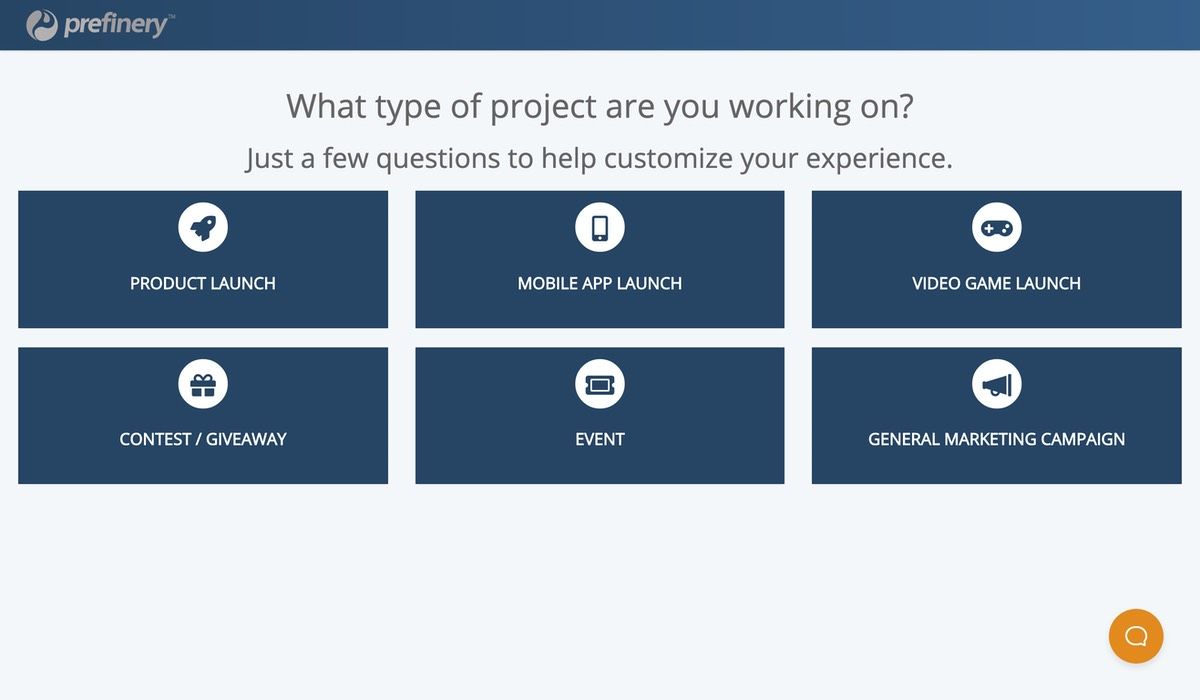The height and width of the screenshot is (700, 1200).
Task: Open the orange chat support bubble
Action: (1136, 636)
